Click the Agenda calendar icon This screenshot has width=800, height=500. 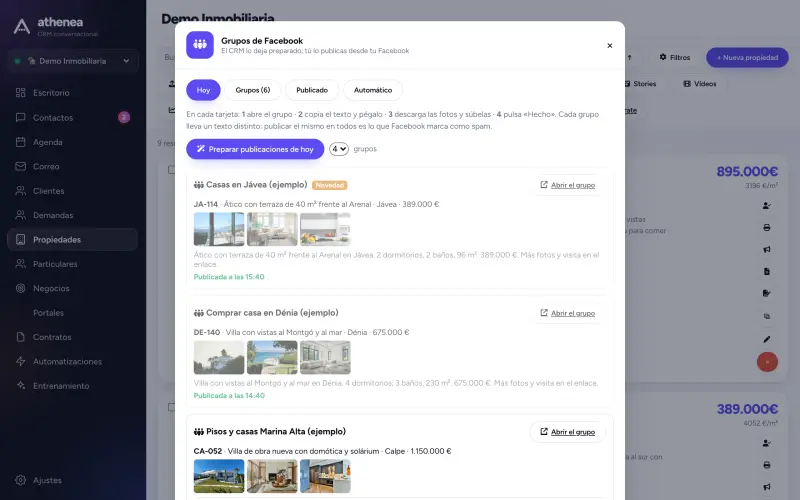click(20, 142)
